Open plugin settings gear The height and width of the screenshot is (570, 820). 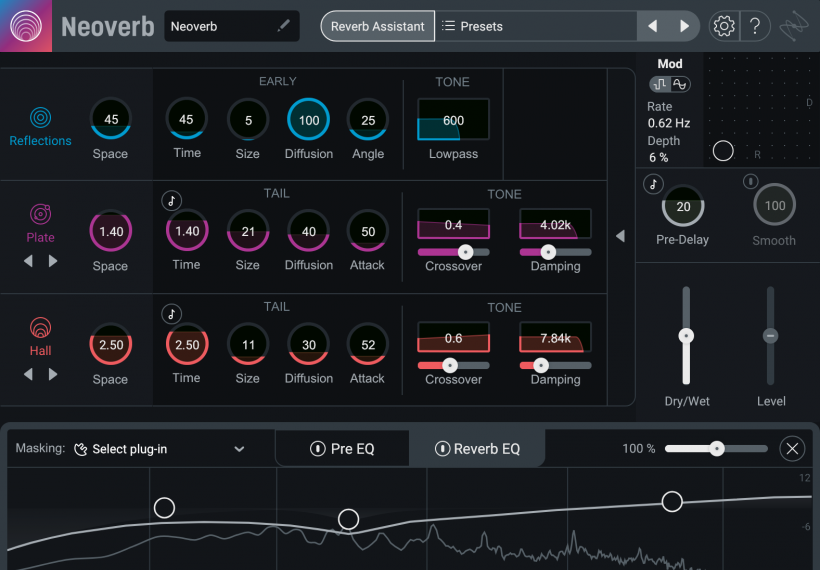[x=724, y=26]
